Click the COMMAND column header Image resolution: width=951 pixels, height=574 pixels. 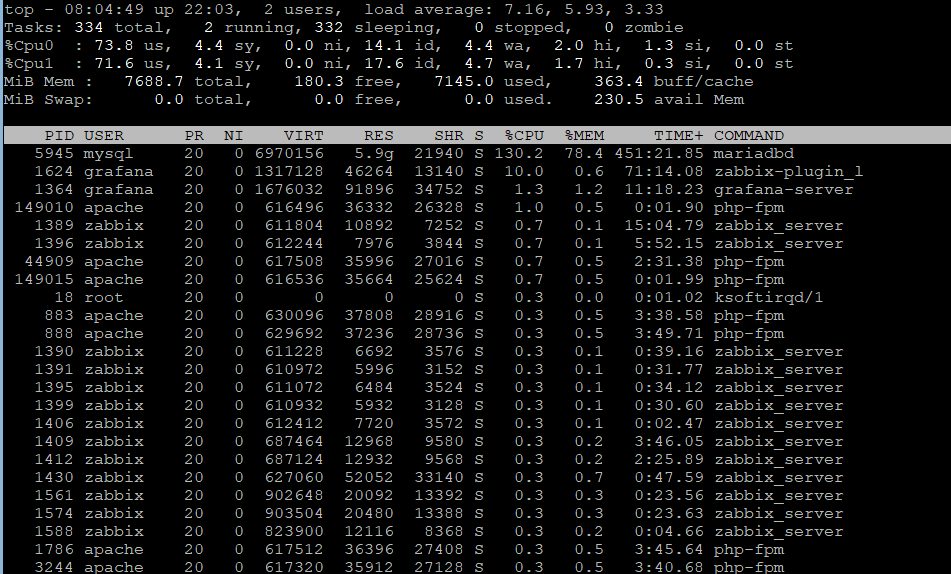coord(749,135)
